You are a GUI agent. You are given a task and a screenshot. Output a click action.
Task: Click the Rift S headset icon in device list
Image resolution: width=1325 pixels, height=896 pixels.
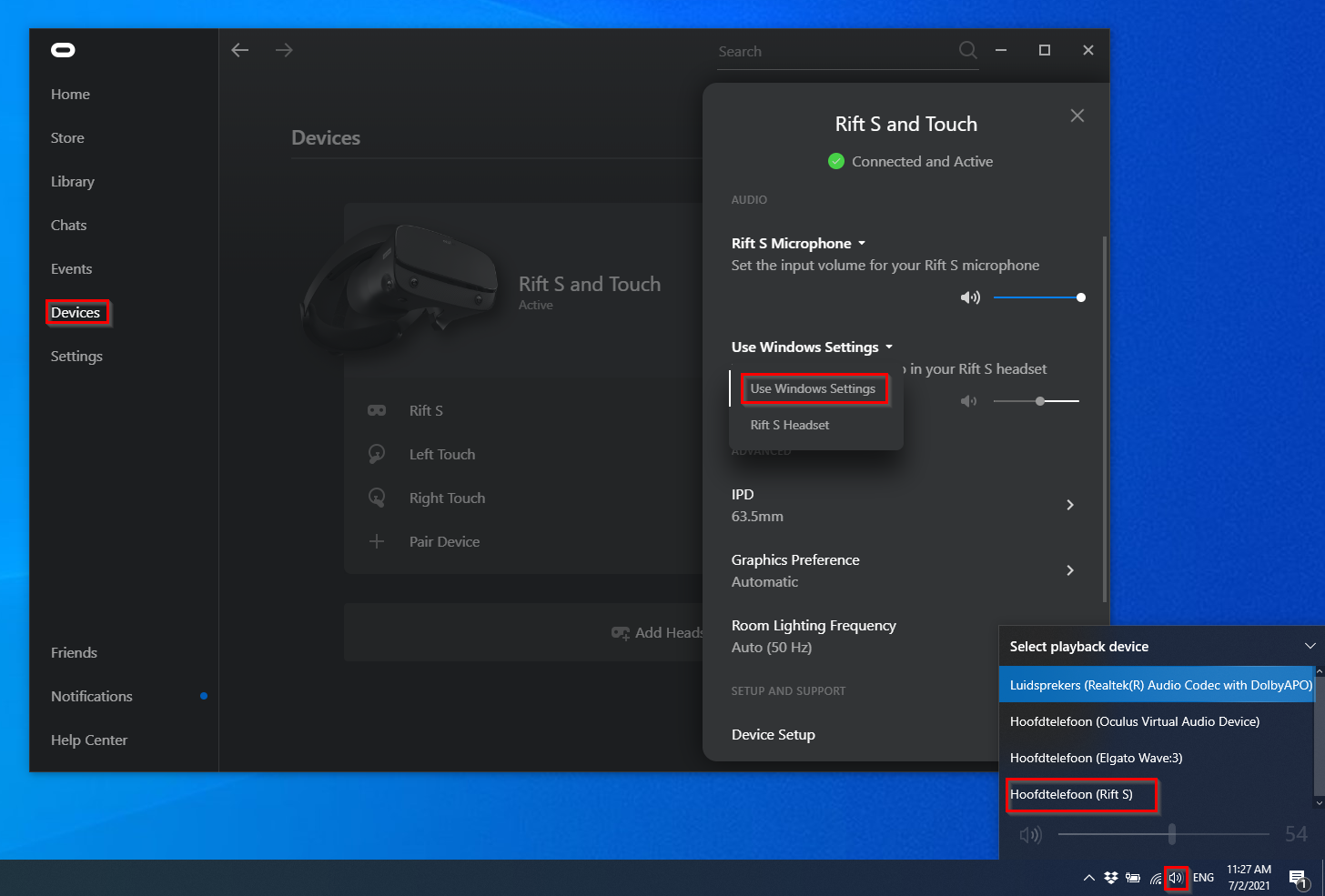point(377,410)
